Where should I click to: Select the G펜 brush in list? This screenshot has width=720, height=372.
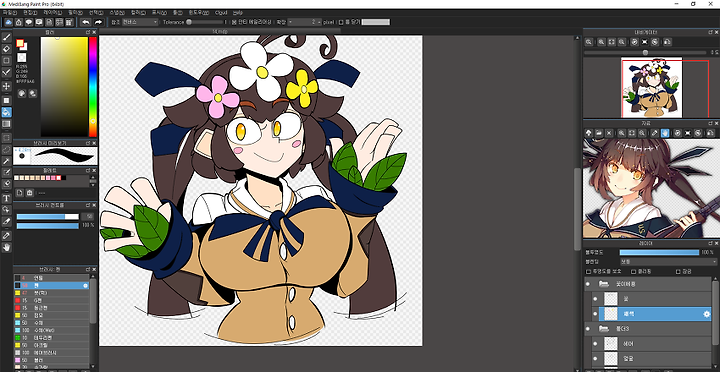click(52, 300)
